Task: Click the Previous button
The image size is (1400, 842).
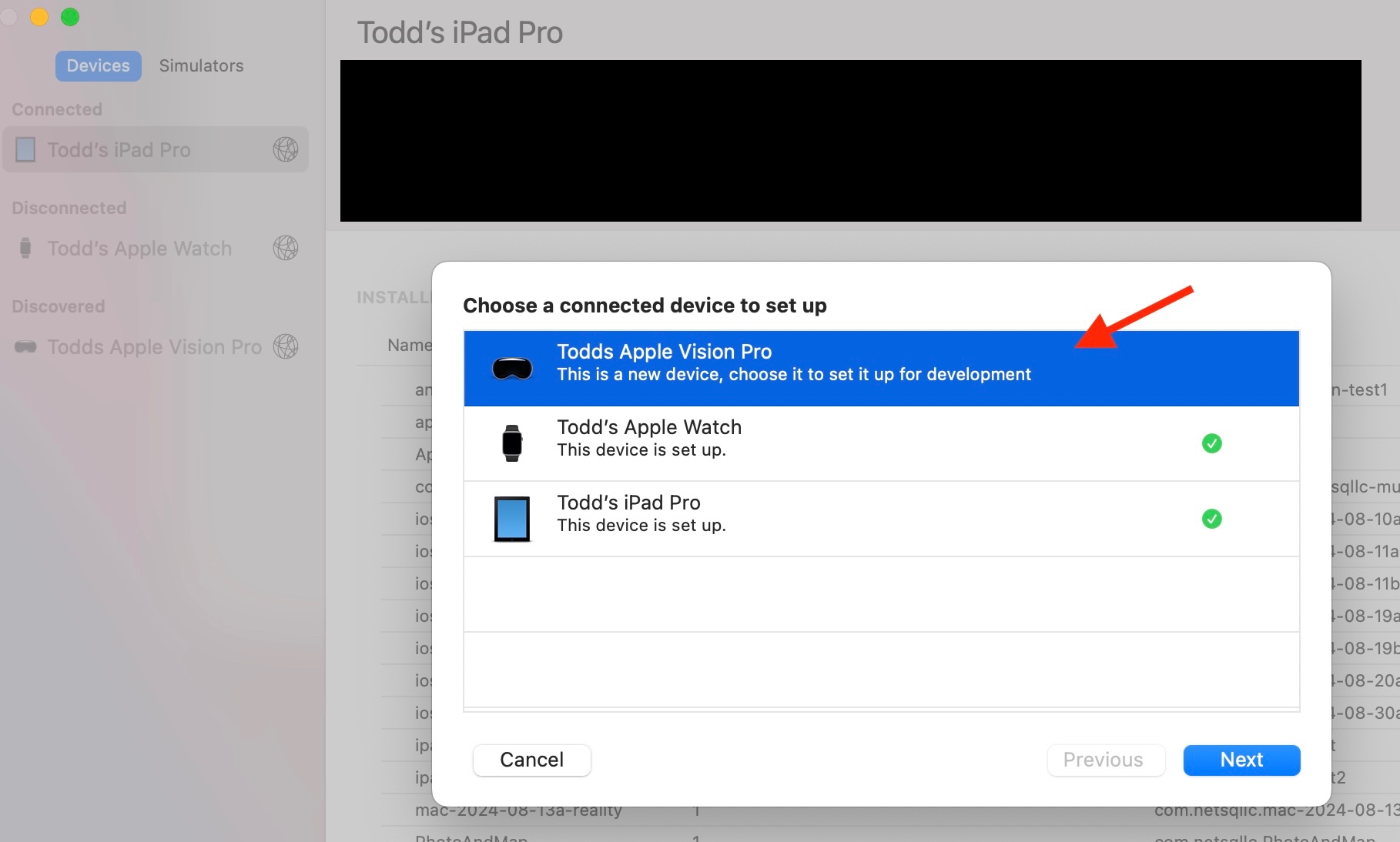Action: pos(1106,760)
